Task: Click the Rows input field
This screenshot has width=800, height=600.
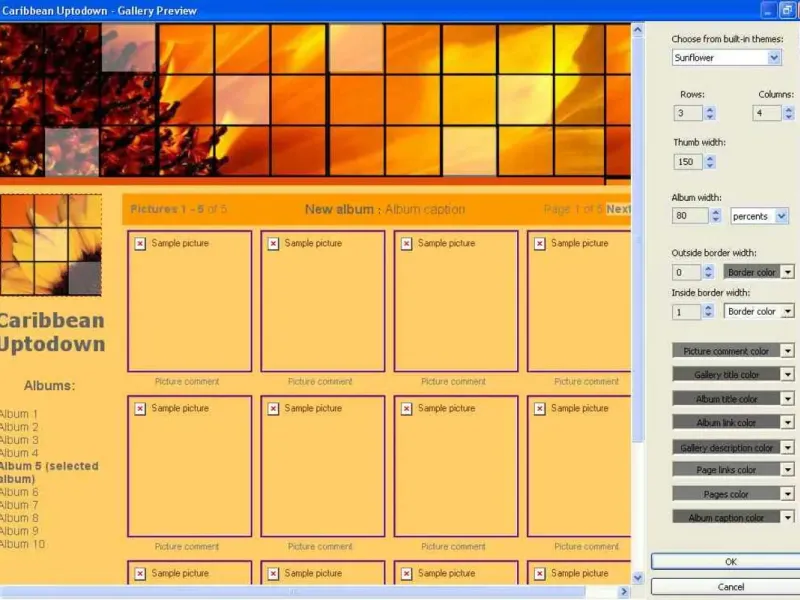Action: pyautogui.click(x=688, y=113)
